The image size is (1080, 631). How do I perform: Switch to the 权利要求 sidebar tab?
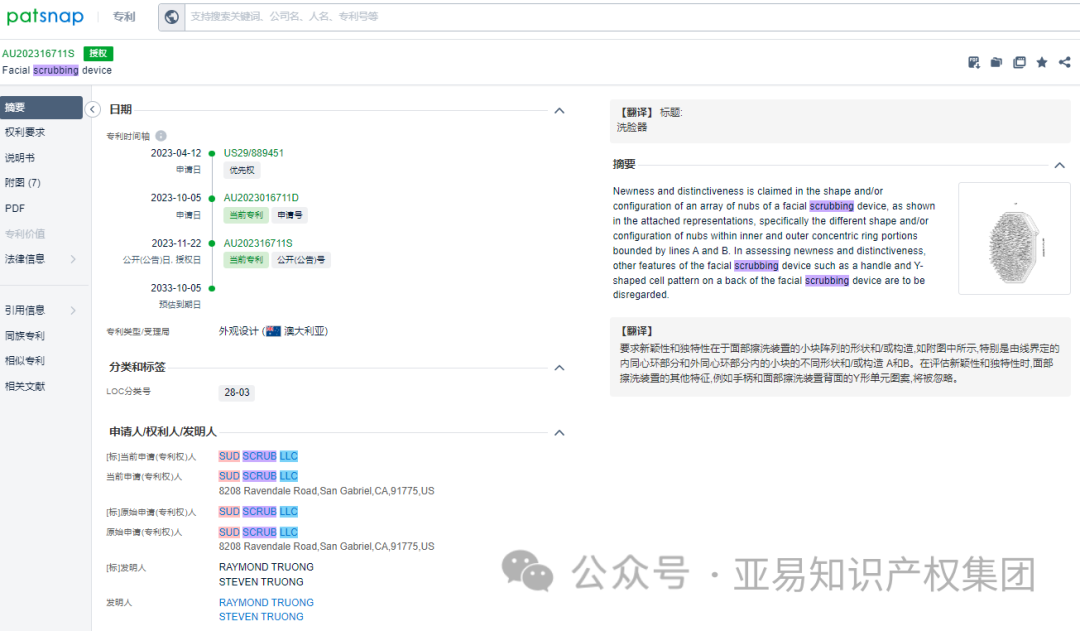tap(28, 131)
